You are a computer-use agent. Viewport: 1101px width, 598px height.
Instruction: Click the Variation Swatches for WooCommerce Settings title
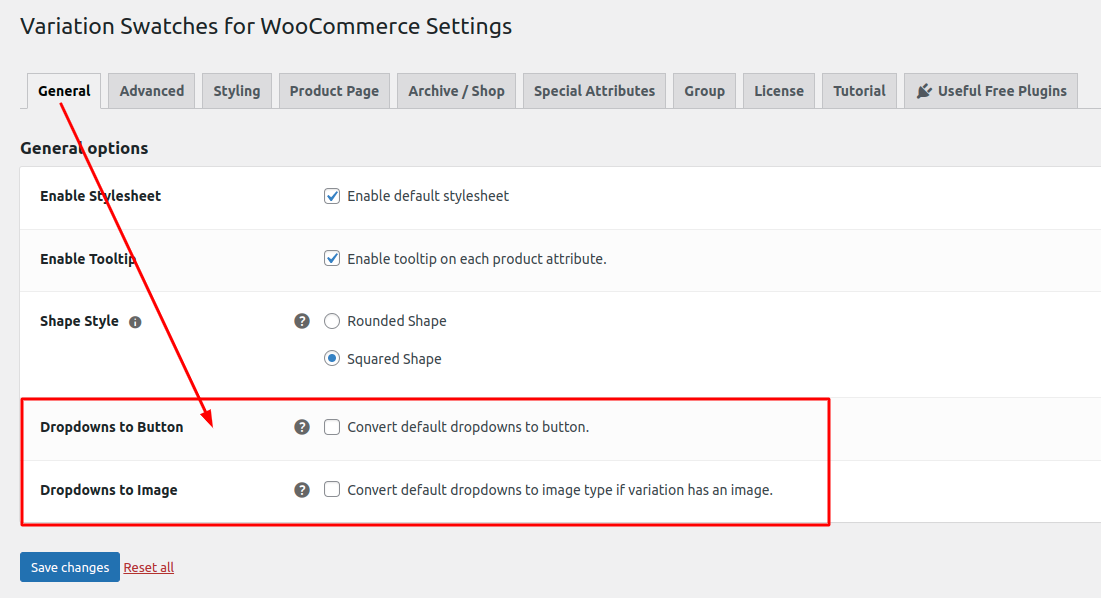[266, 27]
